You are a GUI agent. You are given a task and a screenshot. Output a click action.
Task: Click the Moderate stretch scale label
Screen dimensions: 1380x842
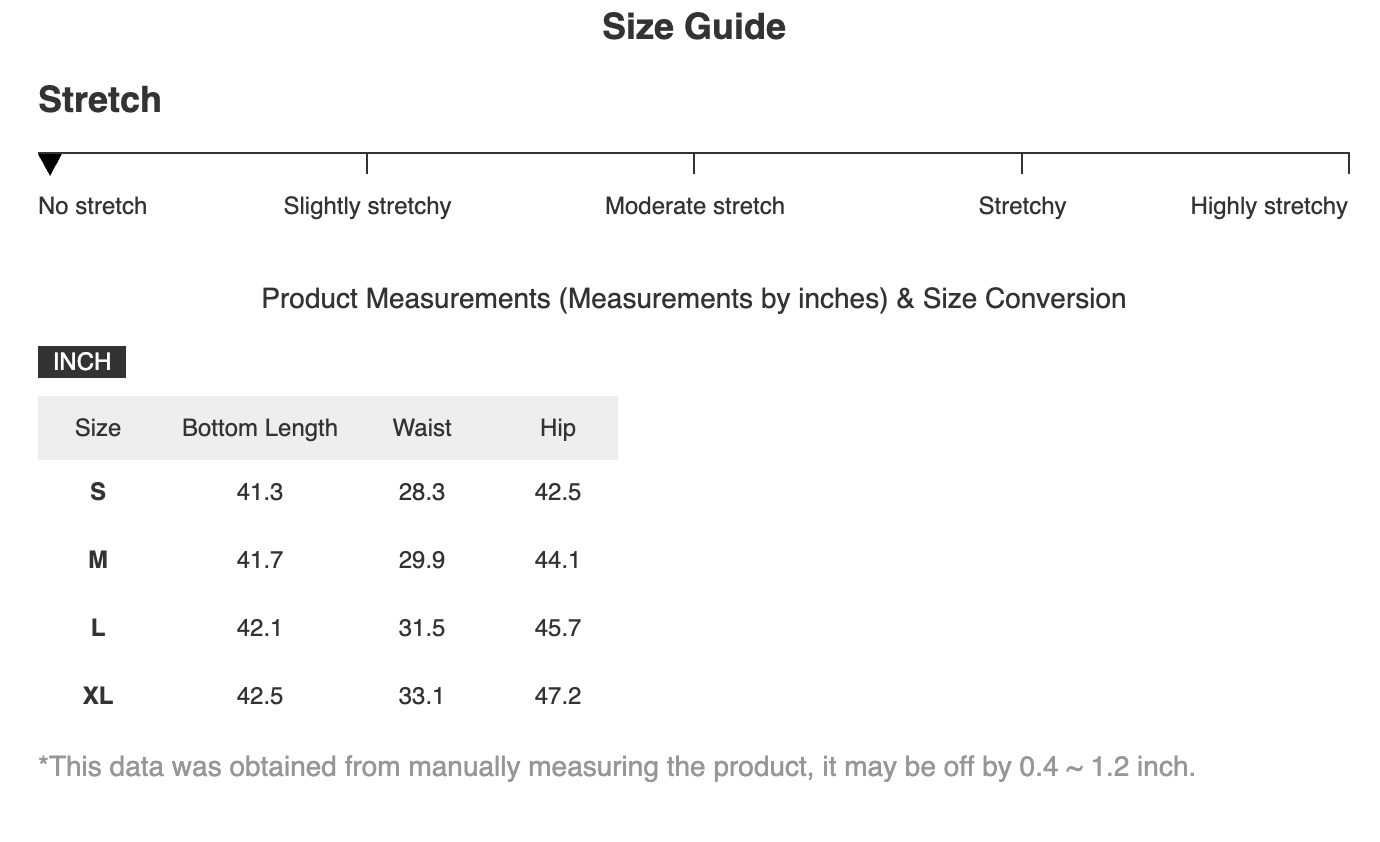[x=695, y=206]
